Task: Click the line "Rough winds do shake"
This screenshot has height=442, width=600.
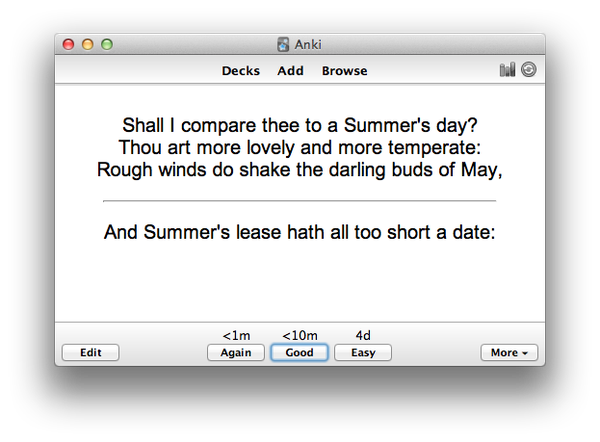Action: [299, 169]
